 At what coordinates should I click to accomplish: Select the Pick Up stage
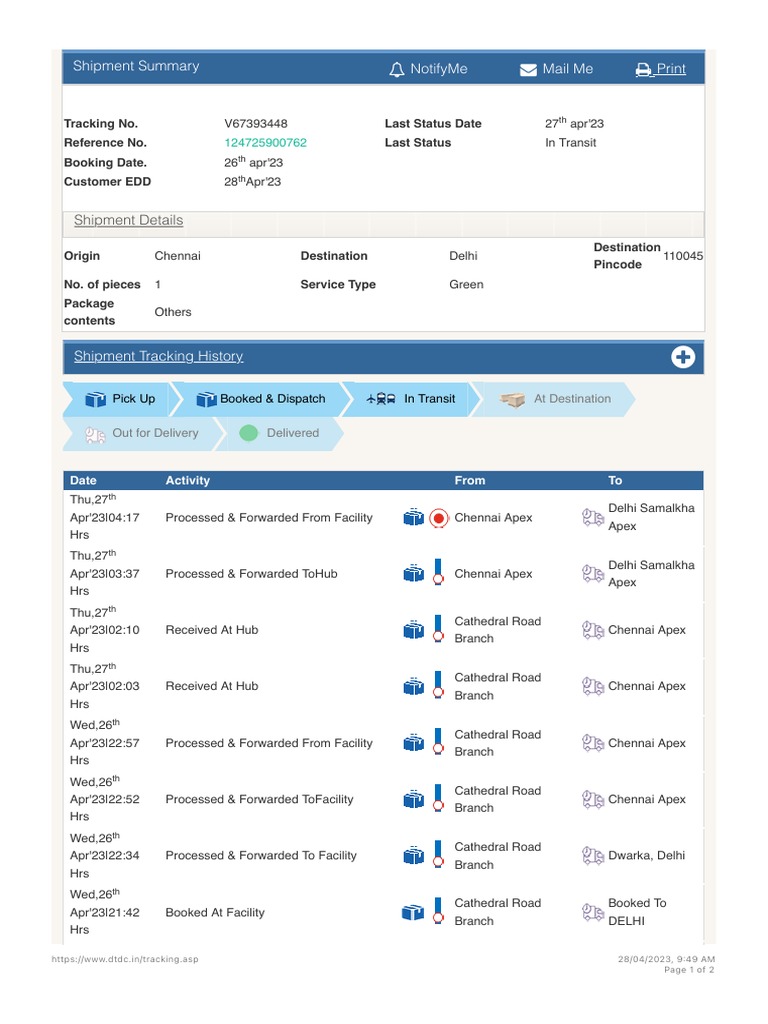click(x=120, y=399)
